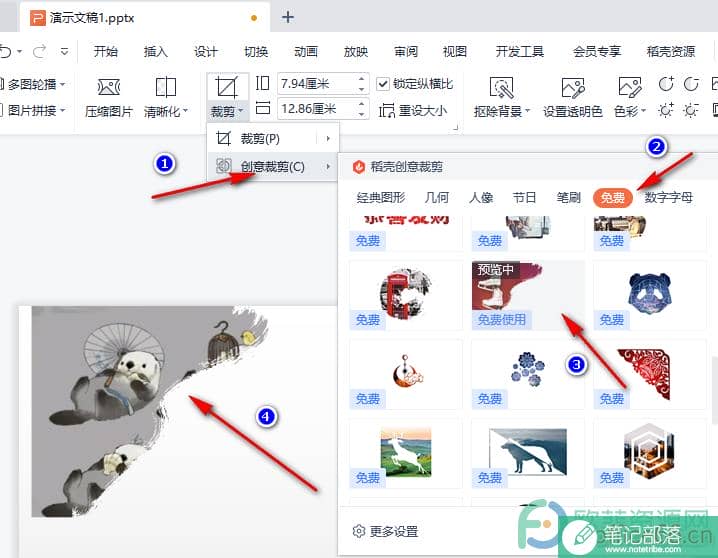Open the 切换 ribbon tab
The width and height of the screenshot is (718, 558).
click(x=256, y=51)
